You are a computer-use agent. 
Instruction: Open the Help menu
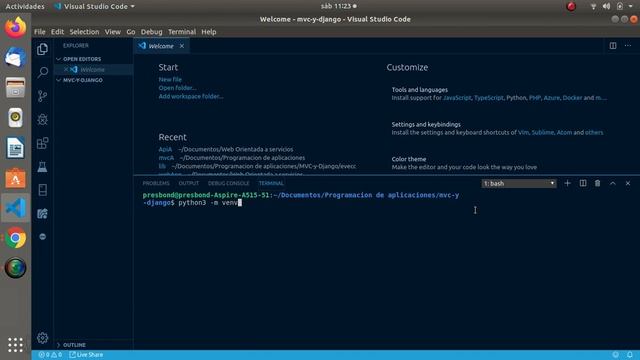pos(209,32)
